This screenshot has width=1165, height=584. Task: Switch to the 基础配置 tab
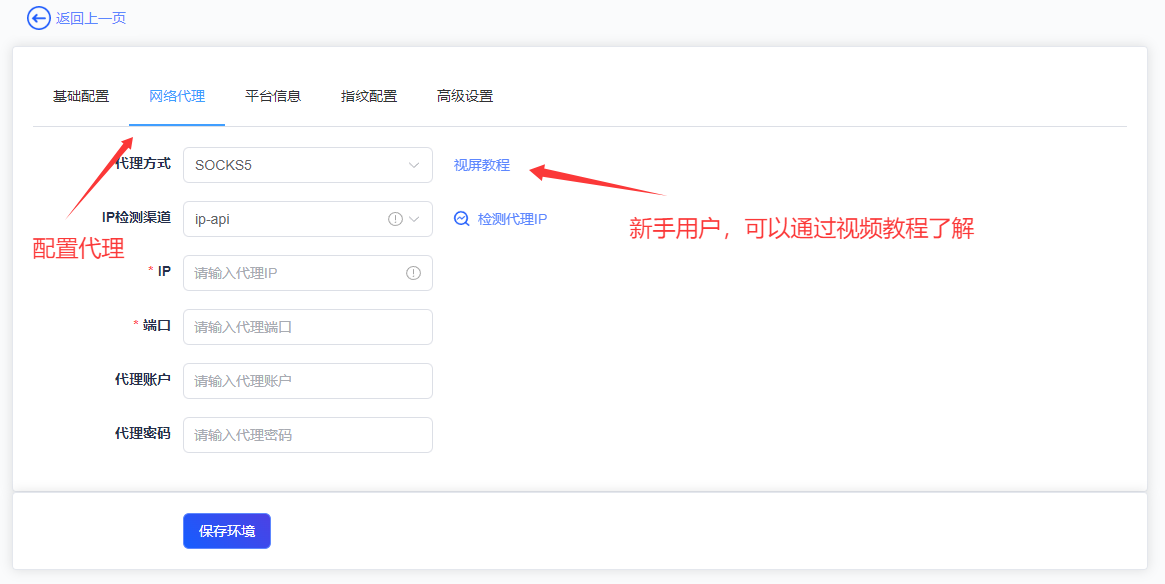(81, 96)
